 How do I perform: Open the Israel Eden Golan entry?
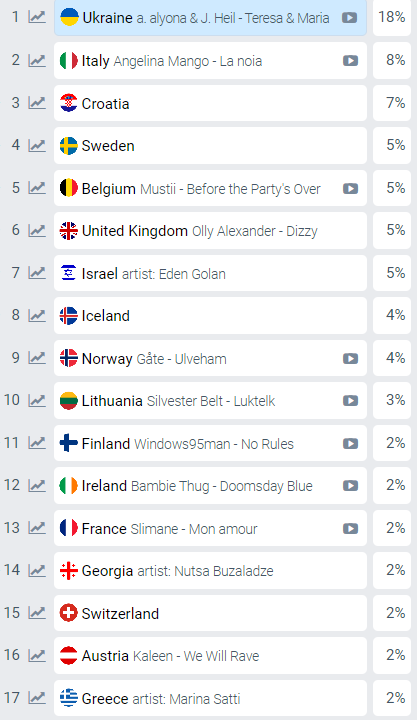tap(210, 273)
